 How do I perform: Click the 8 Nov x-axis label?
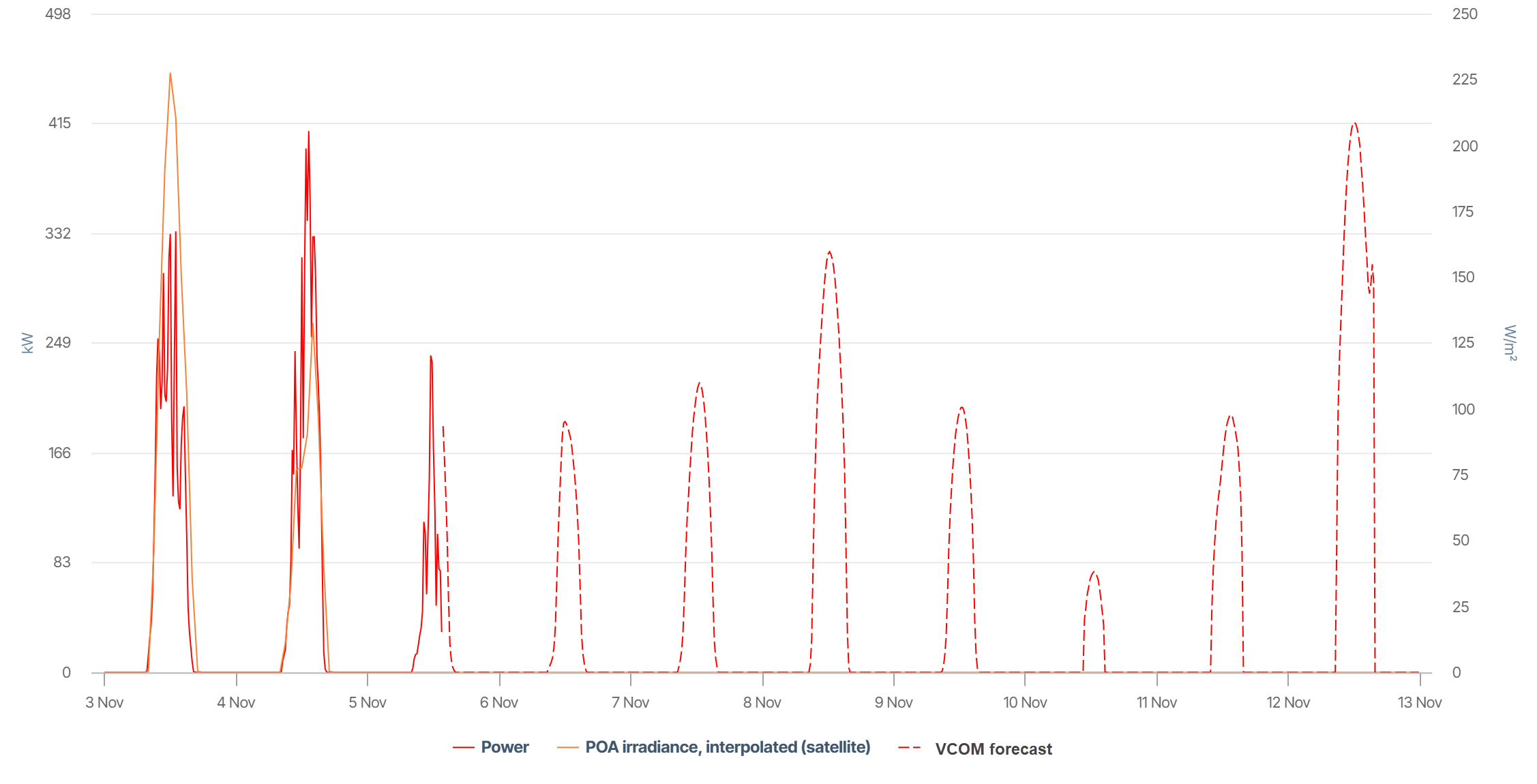[762, 702]
